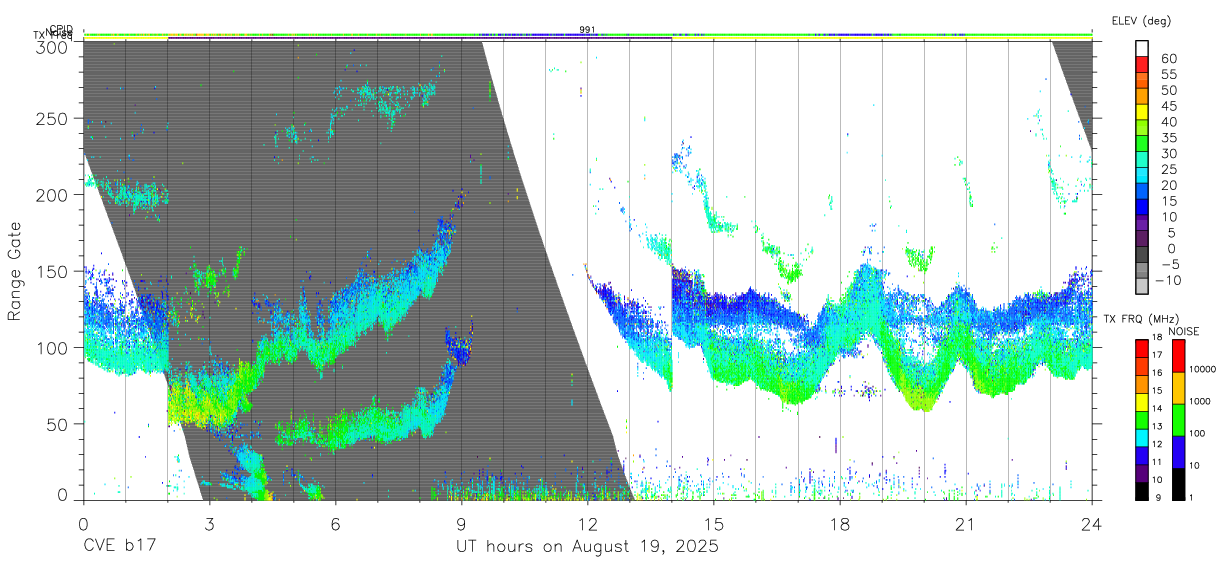Click the 30 label on ELEV colorbar
The image size is (1228, 567).
click(x=1169, y=154)
